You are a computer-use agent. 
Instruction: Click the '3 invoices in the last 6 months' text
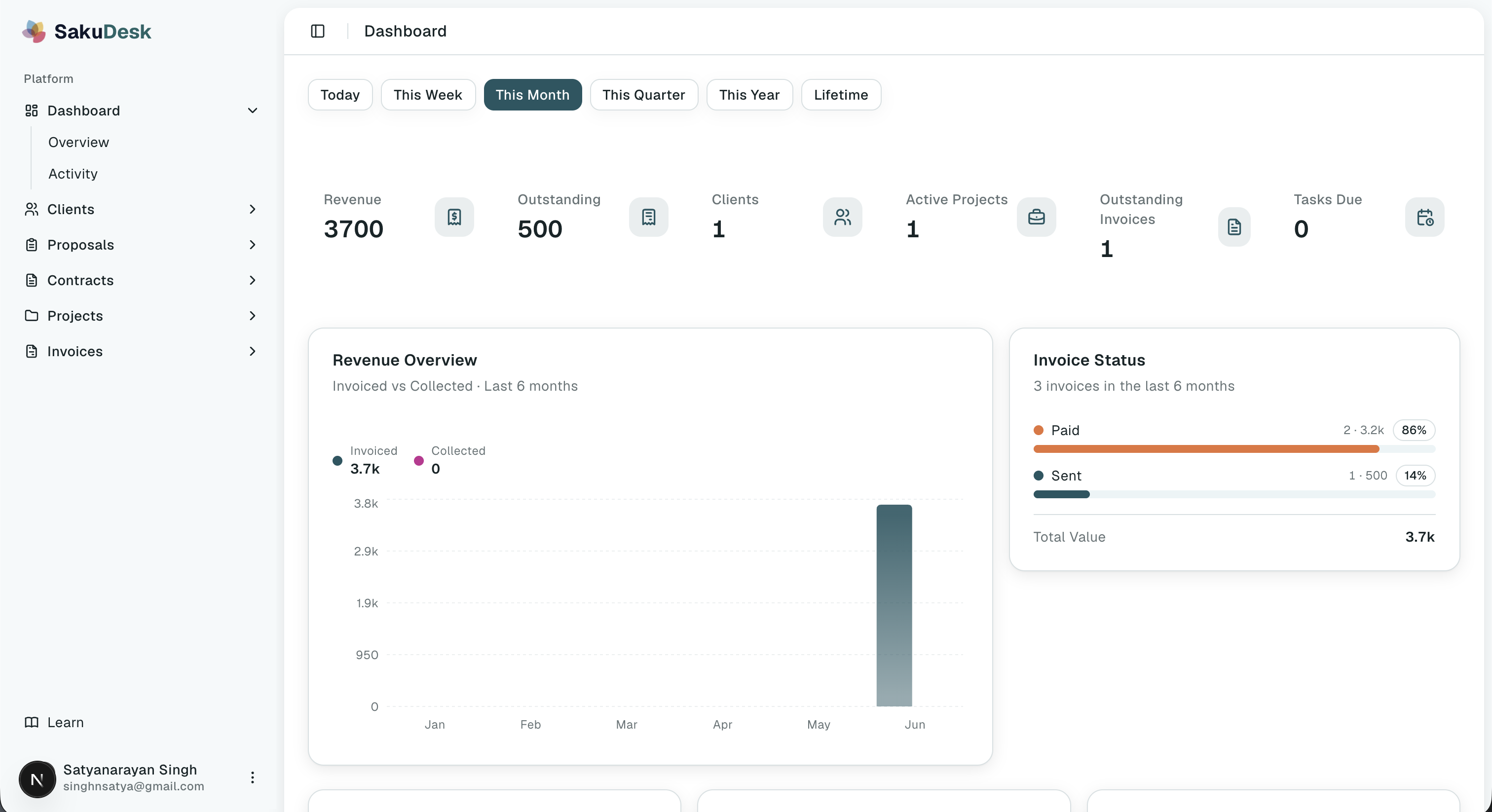pyautogui.click(x=1133, y=386)
